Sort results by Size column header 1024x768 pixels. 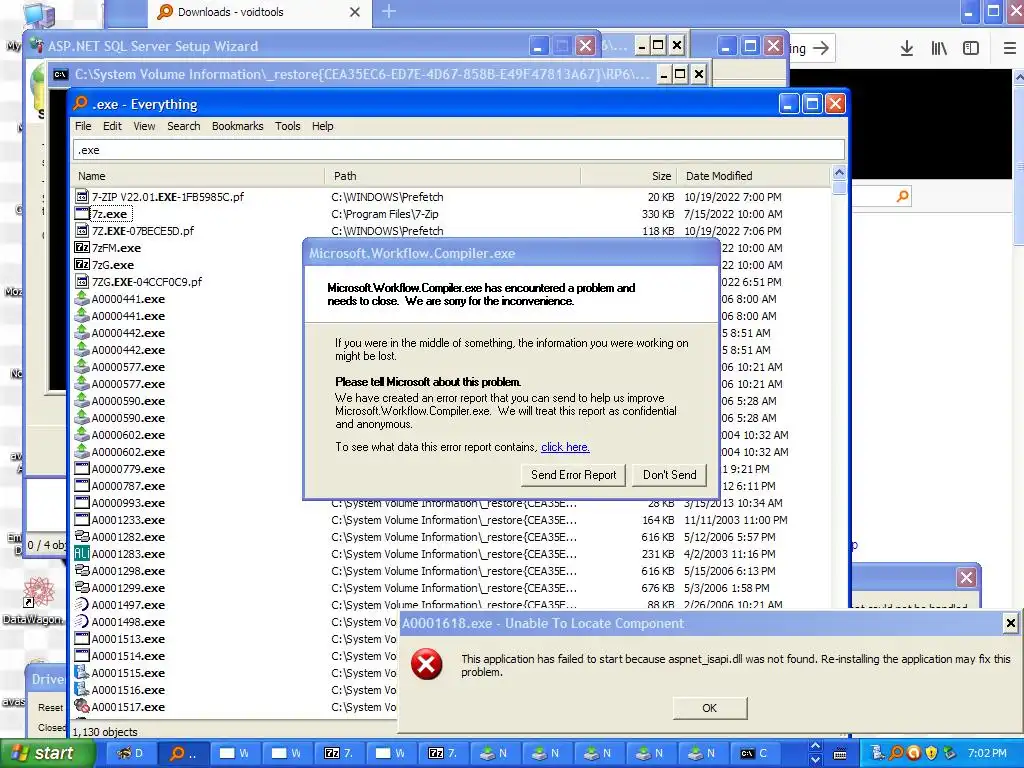[628, 176]
